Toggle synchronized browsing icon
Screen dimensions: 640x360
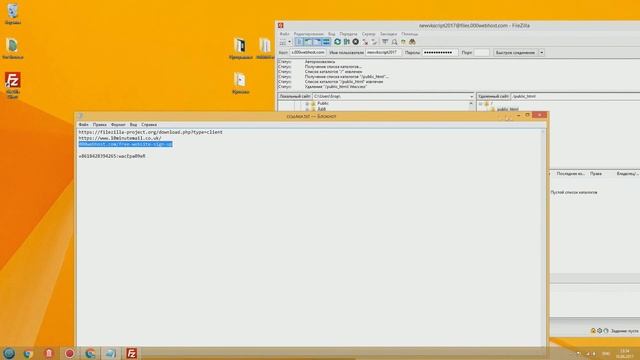point(403,42)
